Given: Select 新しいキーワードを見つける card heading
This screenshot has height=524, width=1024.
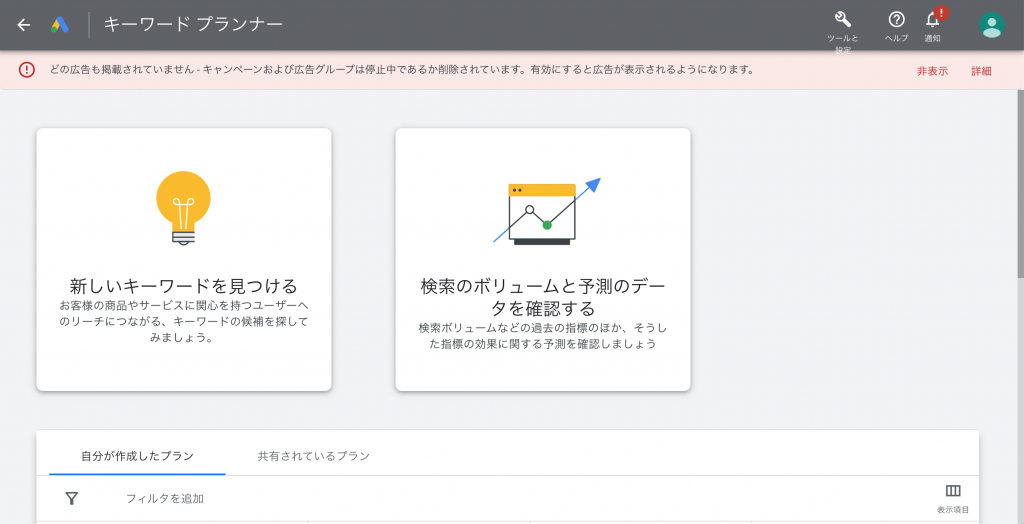Looking at the screenshot, I should click(184, 286).
